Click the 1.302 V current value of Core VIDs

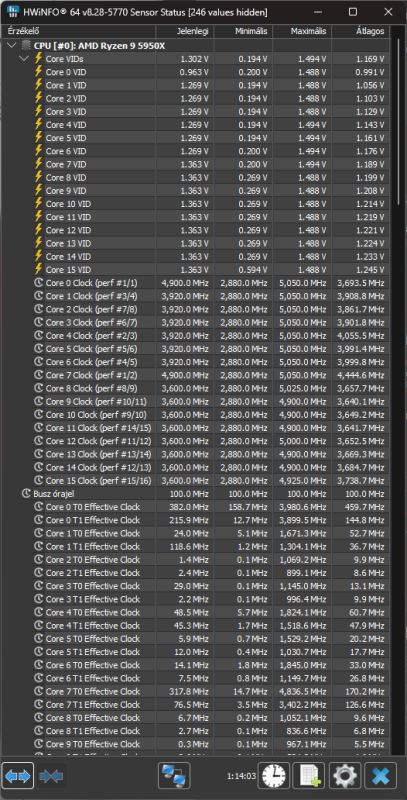point(194,59)
